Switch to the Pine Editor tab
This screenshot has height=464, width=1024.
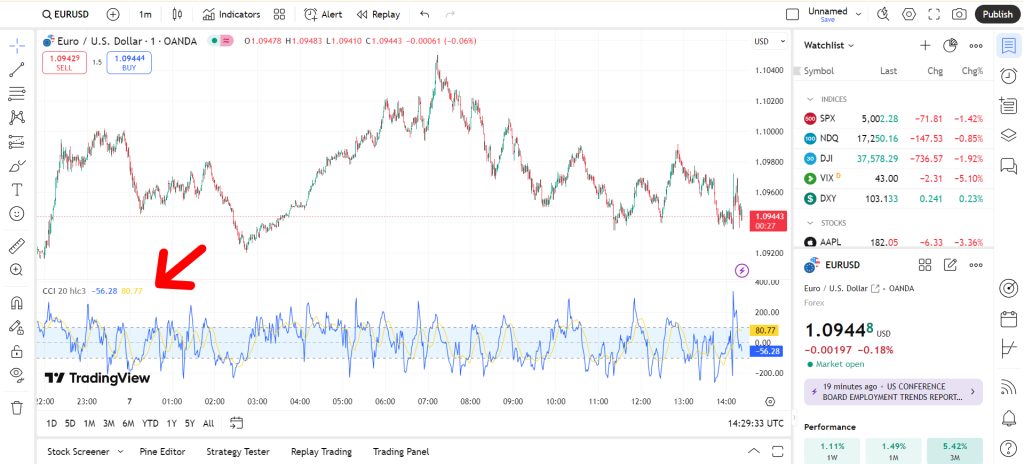click(x=162, y=452)
